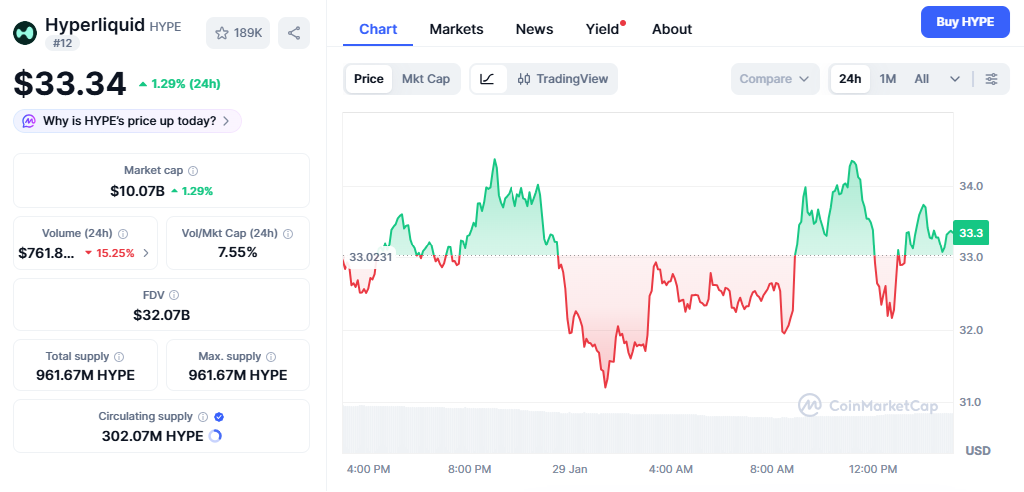Click the 15.25% volume change value
The image size is (1024, 492).
115,253
